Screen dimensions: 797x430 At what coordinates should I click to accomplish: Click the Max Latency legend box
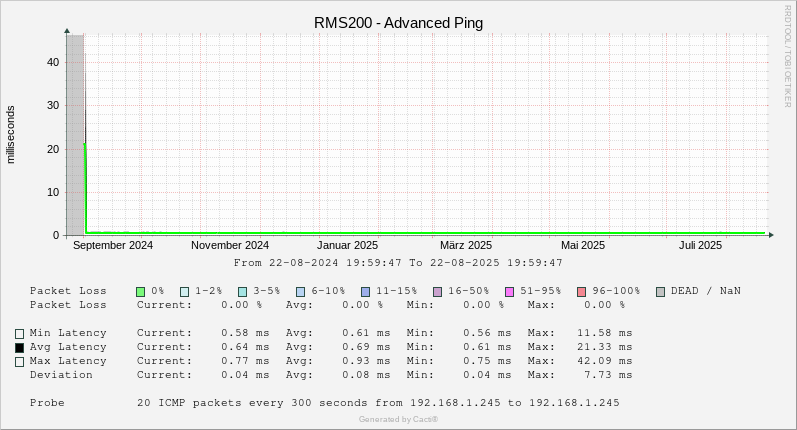coord(19,362)
